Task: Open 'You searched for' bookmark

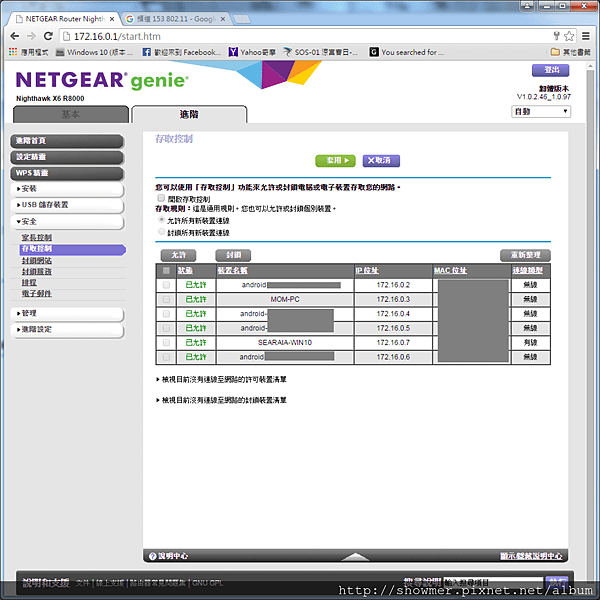Action: [407, 52]
